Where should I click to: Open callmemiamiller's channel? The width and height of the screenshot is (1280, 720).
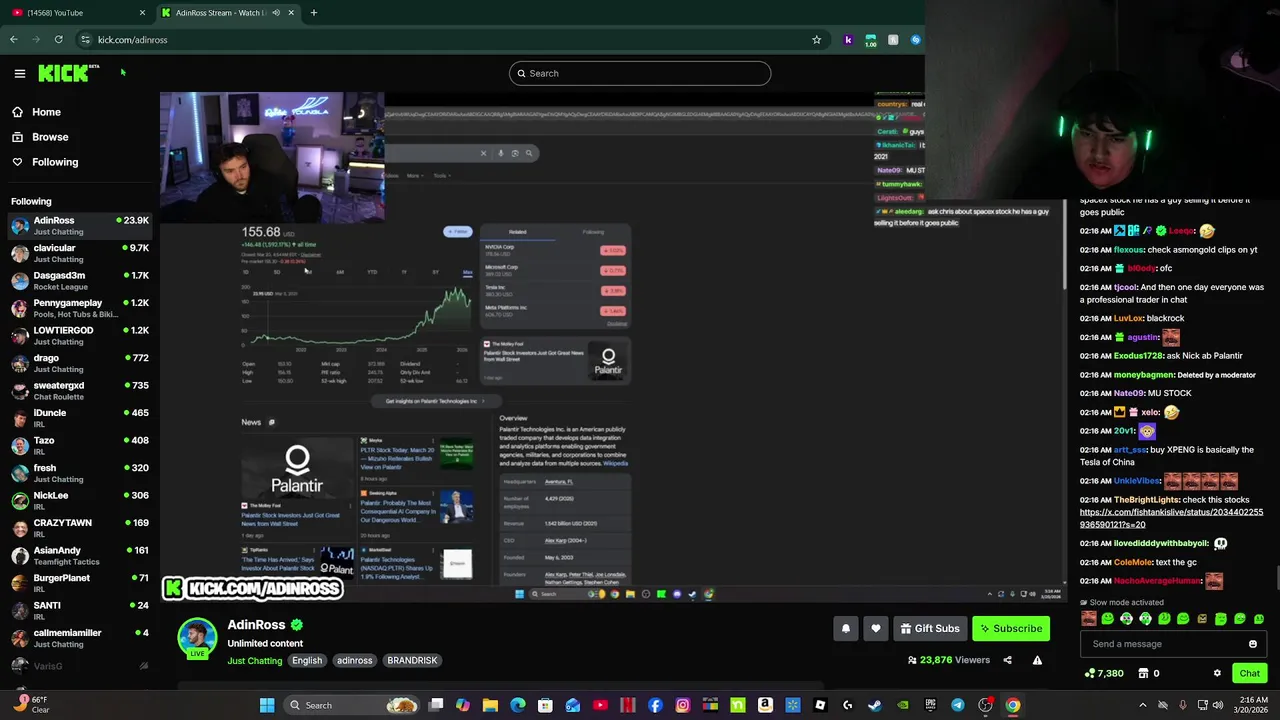tap(80, 638)
